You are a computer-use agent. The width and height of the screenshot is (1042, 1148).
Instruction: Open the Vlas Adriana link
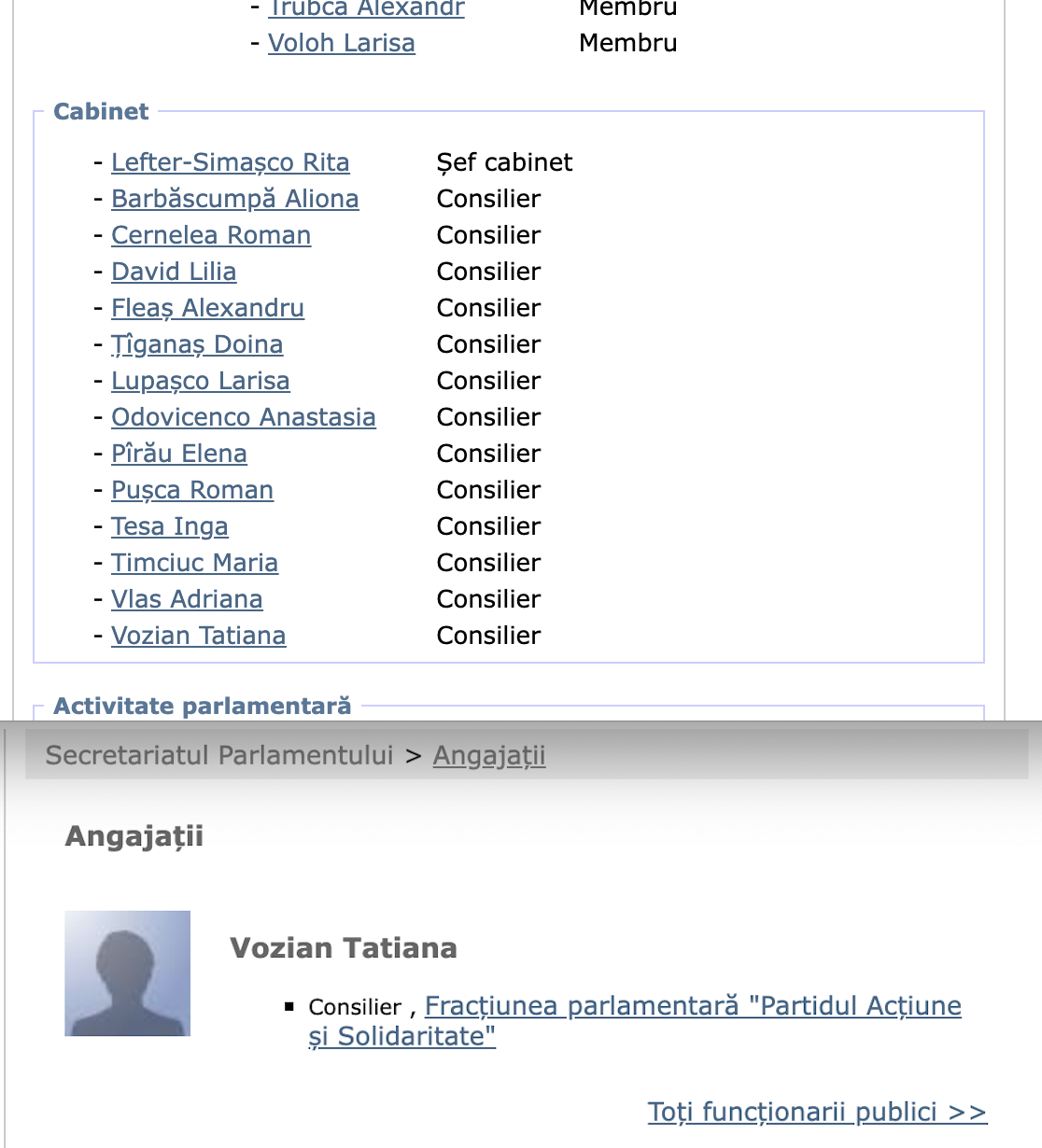(187, 599)
